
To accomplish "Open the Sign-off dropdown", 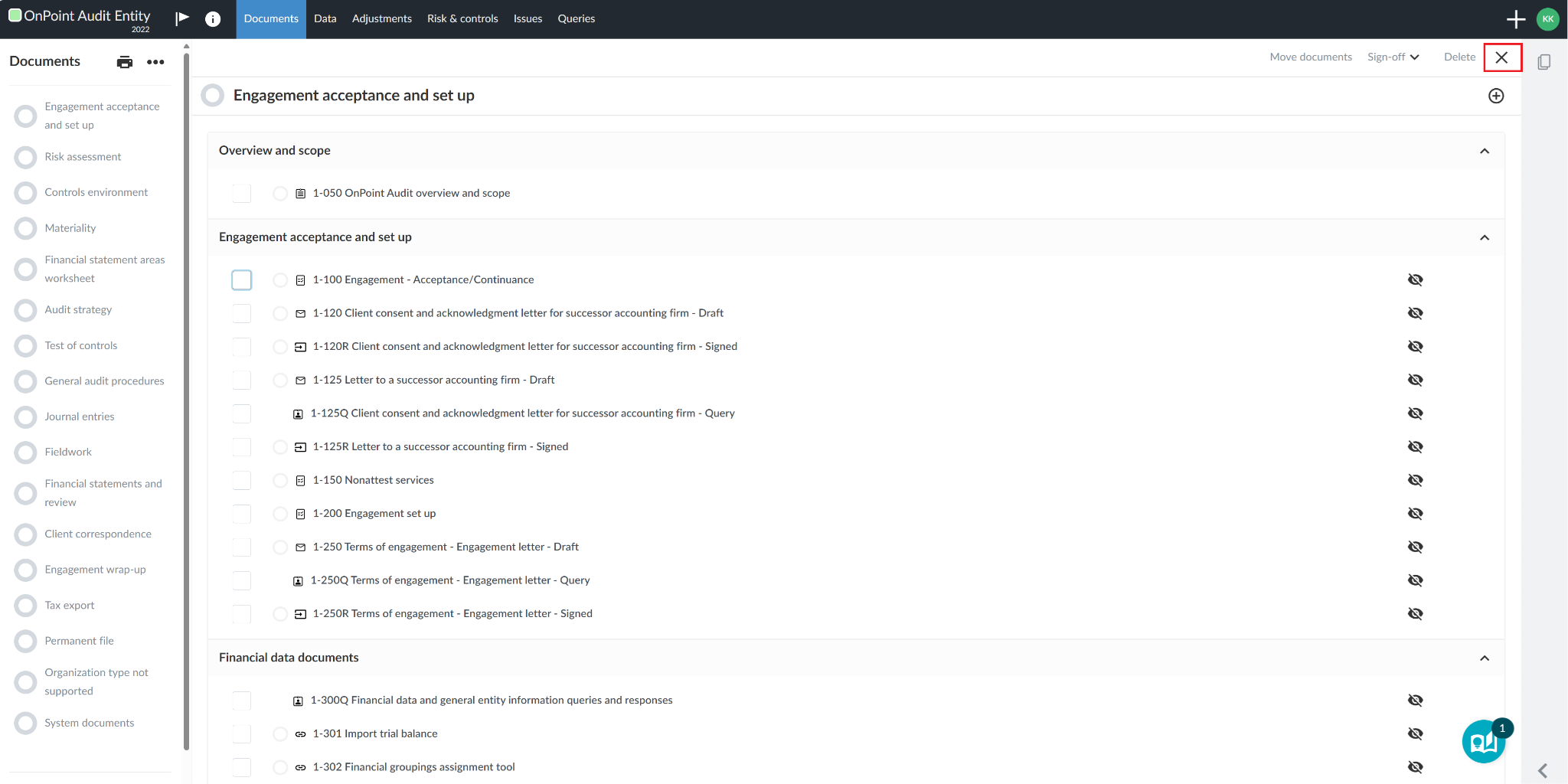I will [1392, 57].
